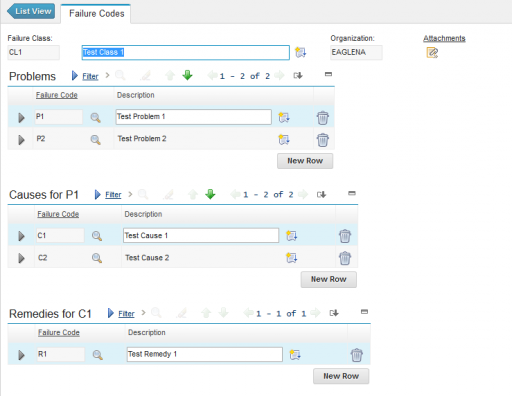Open long description for Test Problem 2
512x396 pixels.
coord(284,139)
